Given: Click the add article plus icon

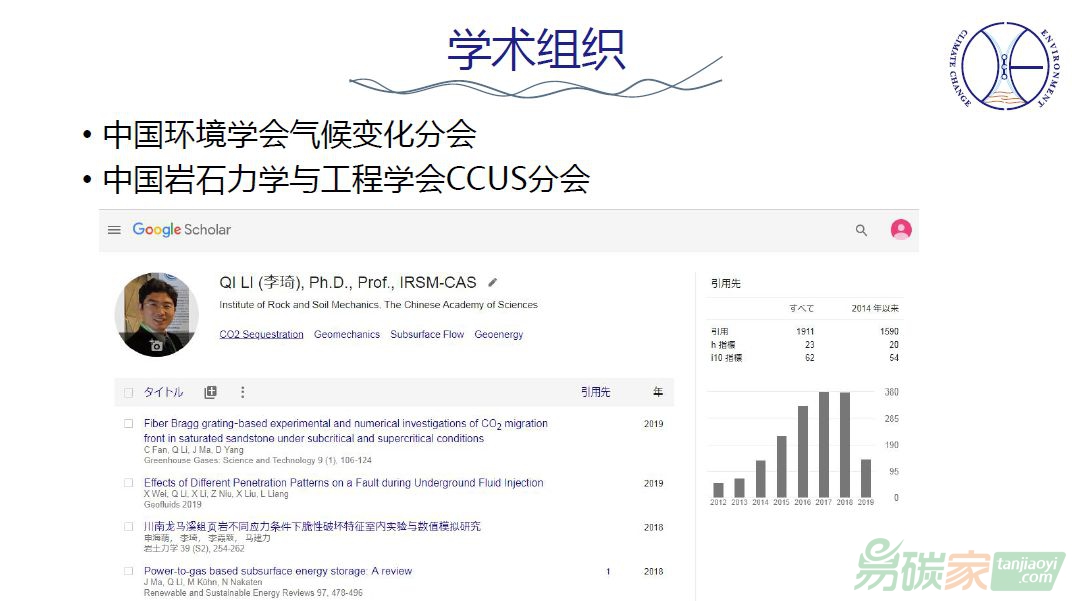Looking at the screenshot, I should pyautogui.click(x=210, y=393).
